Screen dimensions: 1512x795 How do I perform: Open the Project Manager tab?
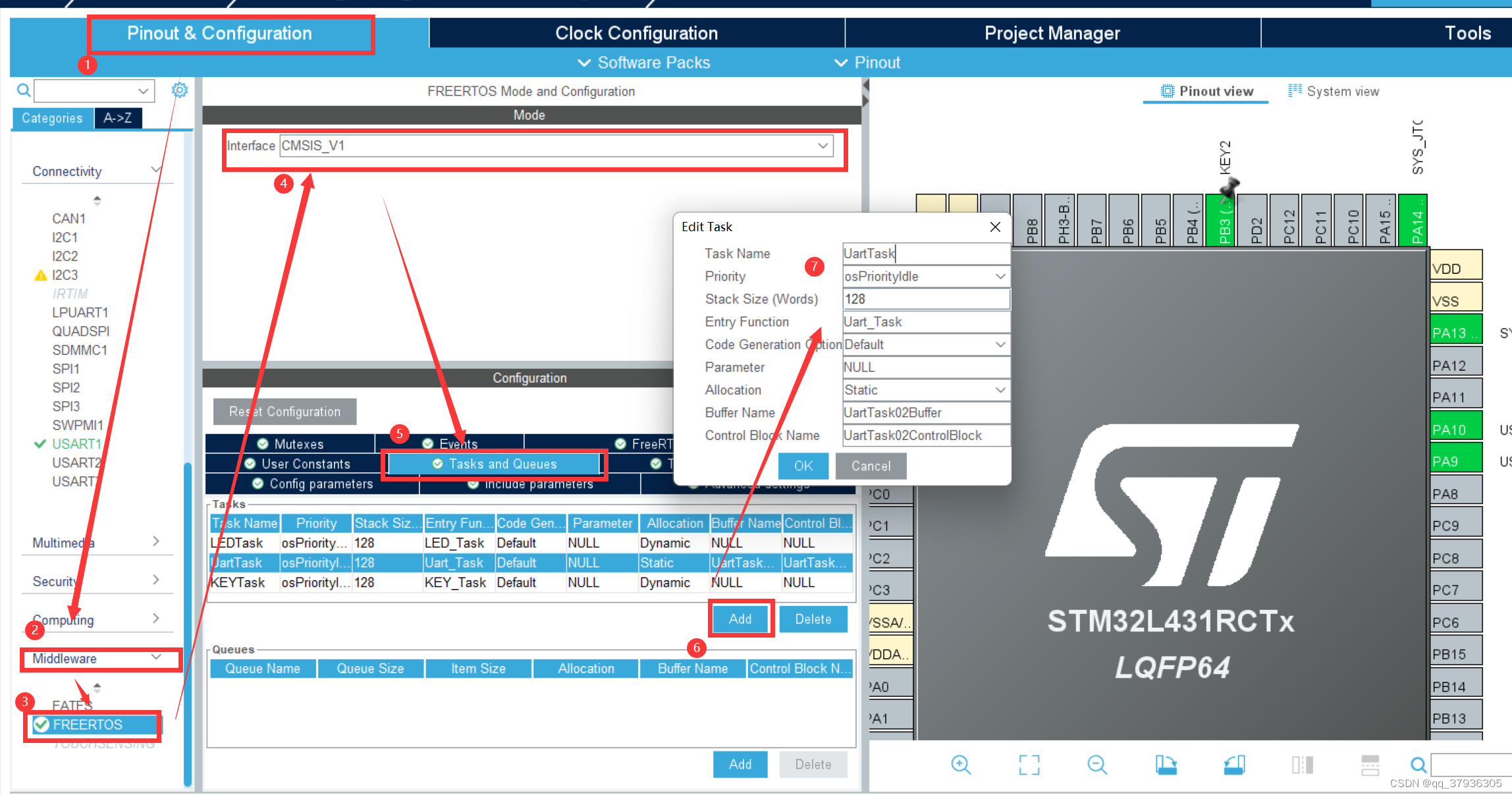click(x=1052, y=33)
